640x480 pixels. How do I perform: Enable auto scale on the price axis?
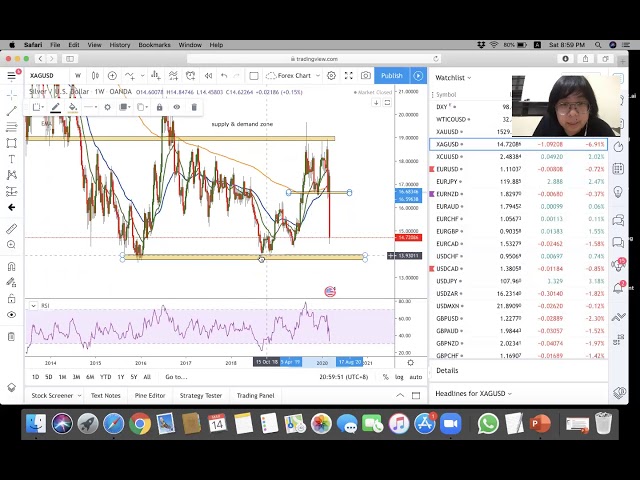click(414, 377)
